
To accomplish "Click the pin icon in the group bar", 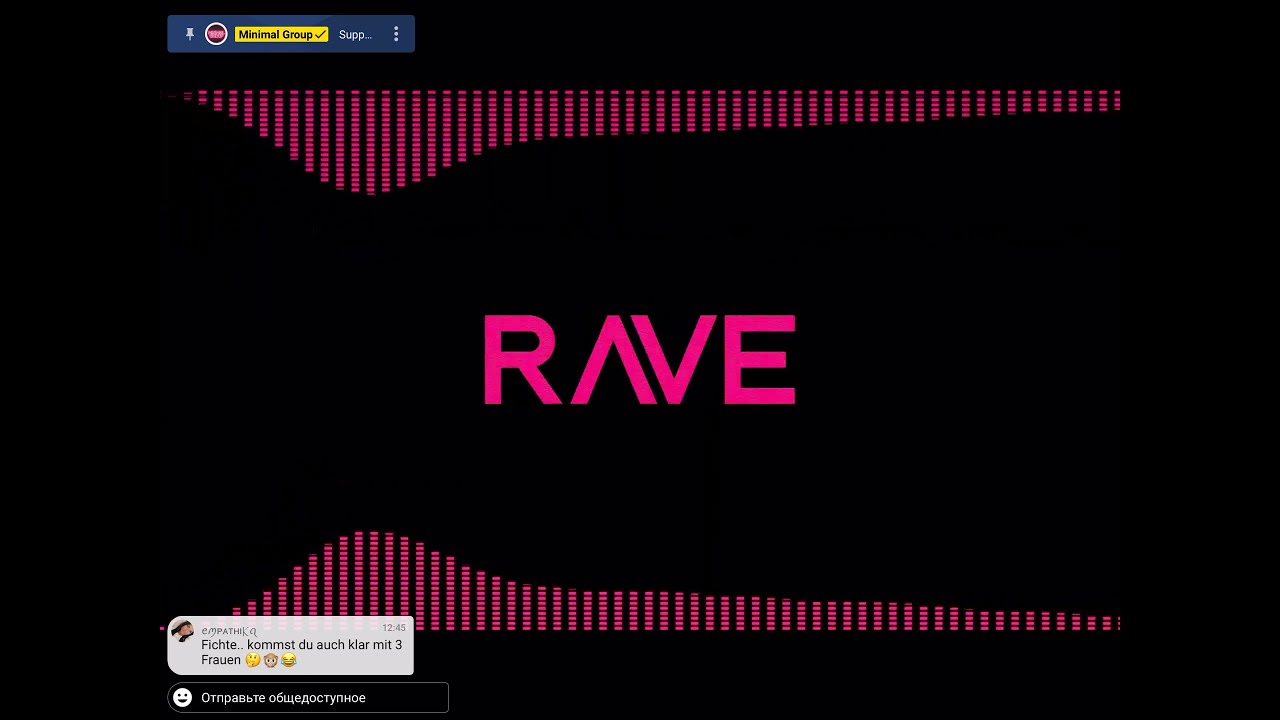I will coord(190,34).
